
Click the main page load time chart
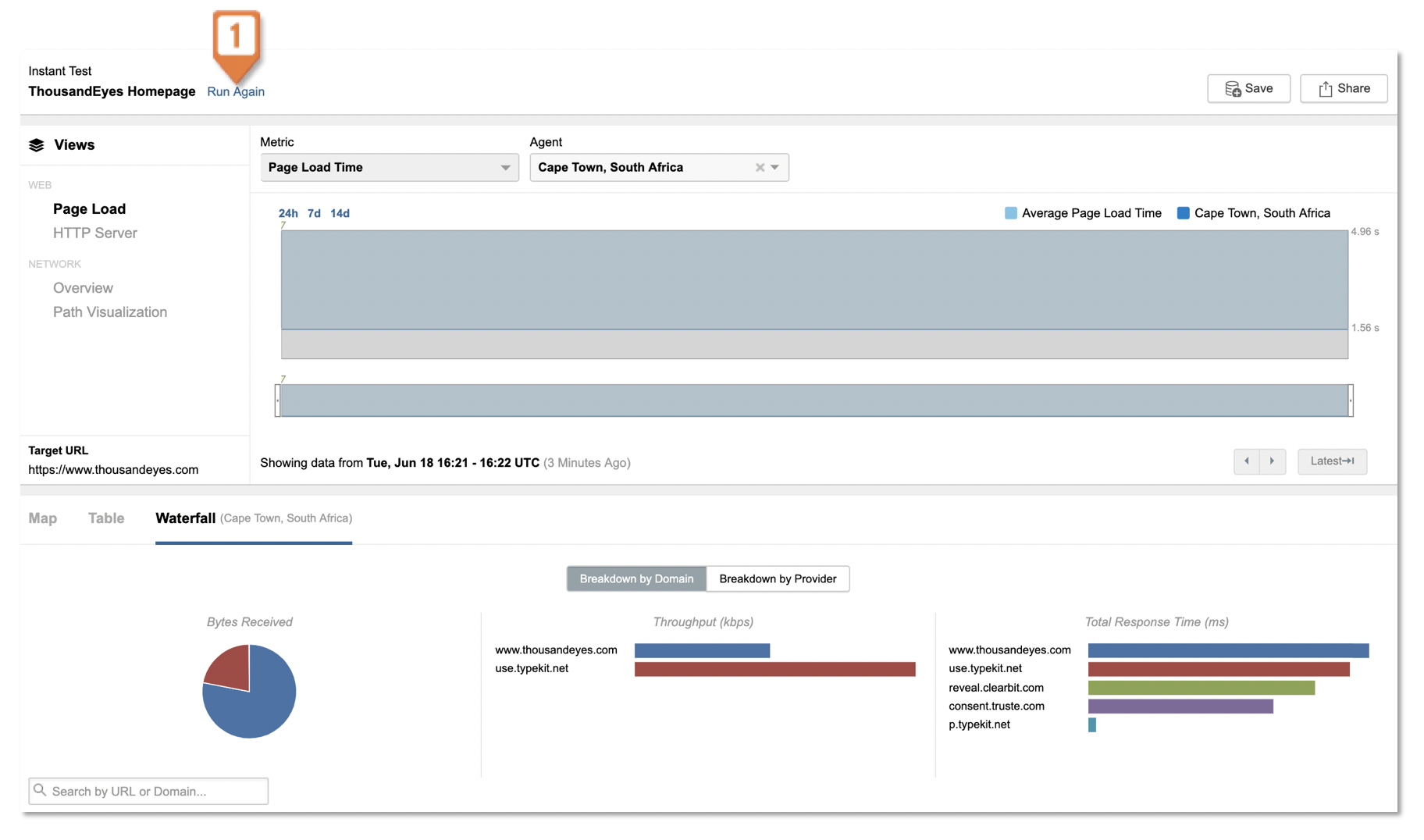(814, 294)
